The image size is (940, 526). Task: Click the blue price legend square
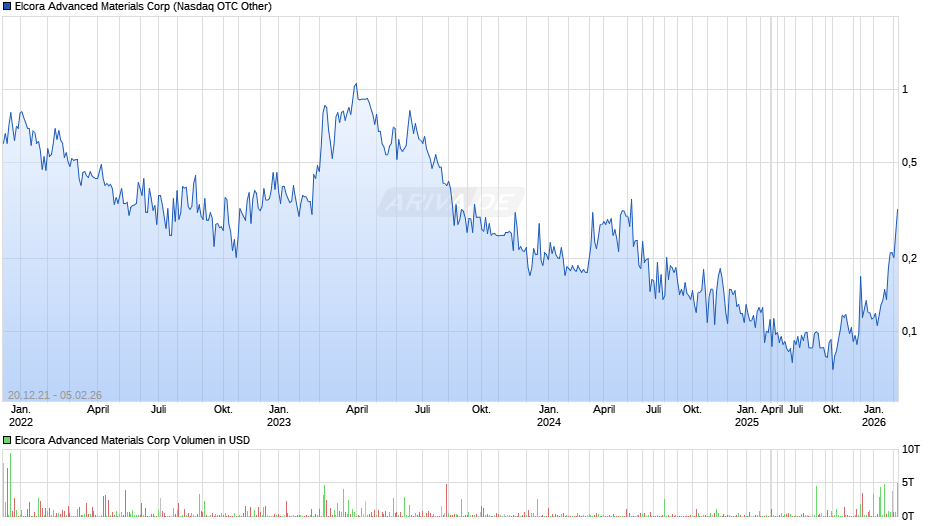[7, 7]
